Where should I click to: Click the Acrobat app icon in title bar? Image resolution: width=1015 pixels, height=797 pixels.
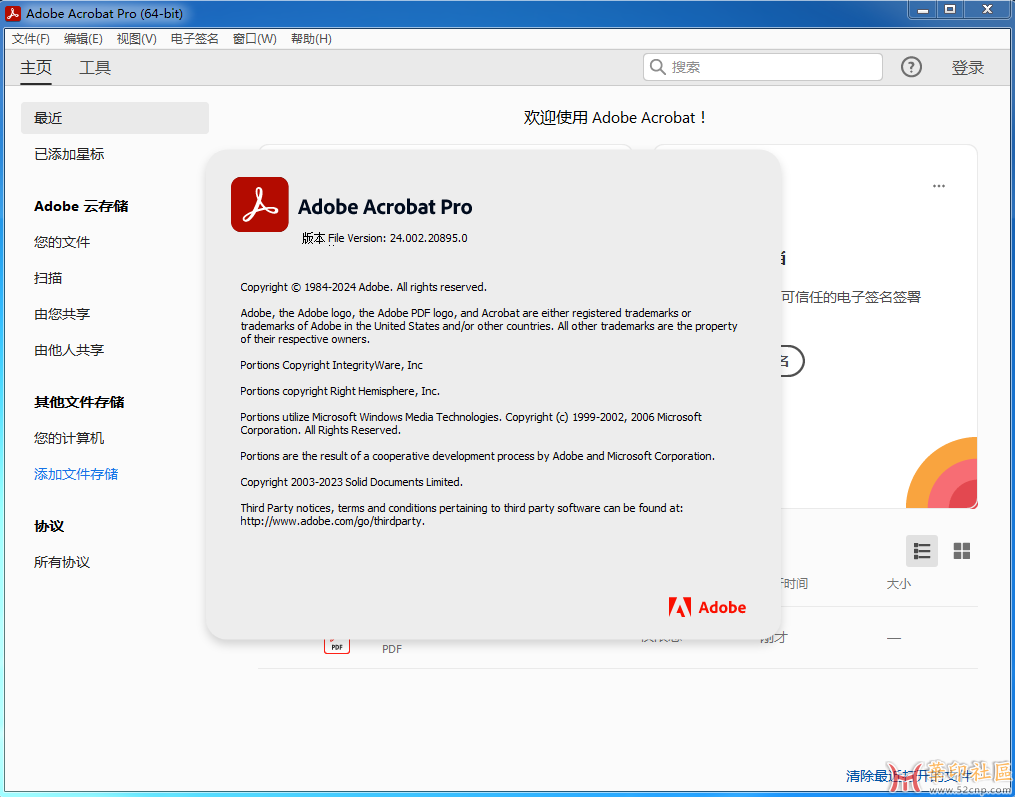(x=13, y=13)
